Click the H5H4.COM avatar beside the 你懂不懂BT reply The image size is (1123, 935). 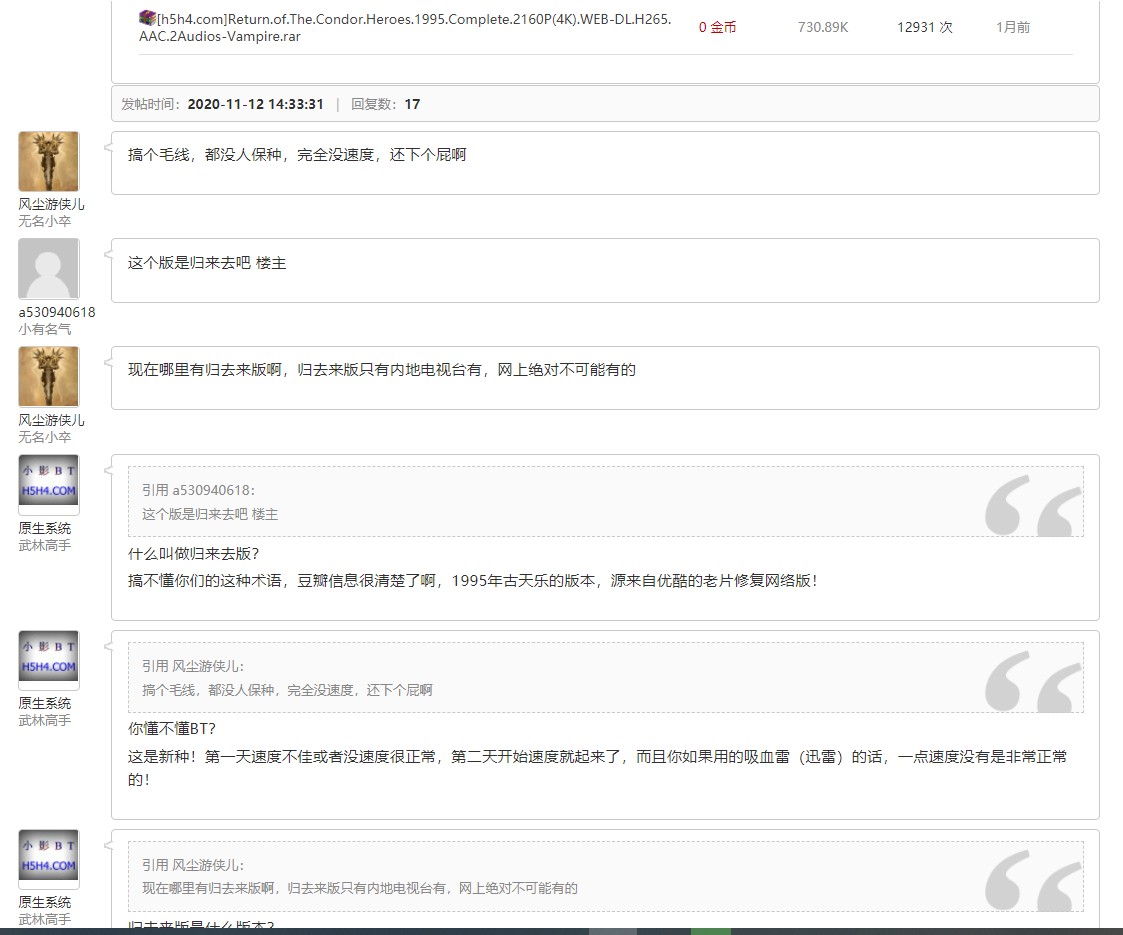click(x=49, y=660)
